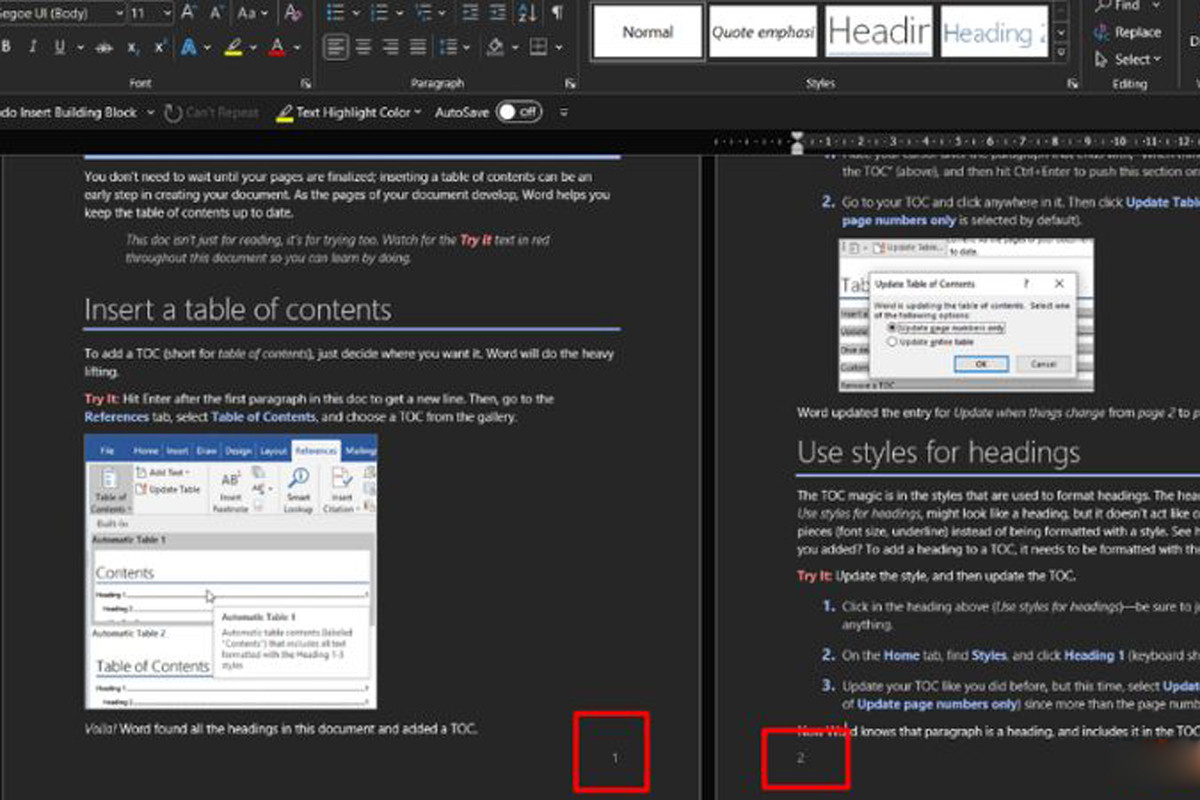This screenshot has width=1200, height=800.
Task: Apply the Quote emphasis style
Action: coord(763,32)
